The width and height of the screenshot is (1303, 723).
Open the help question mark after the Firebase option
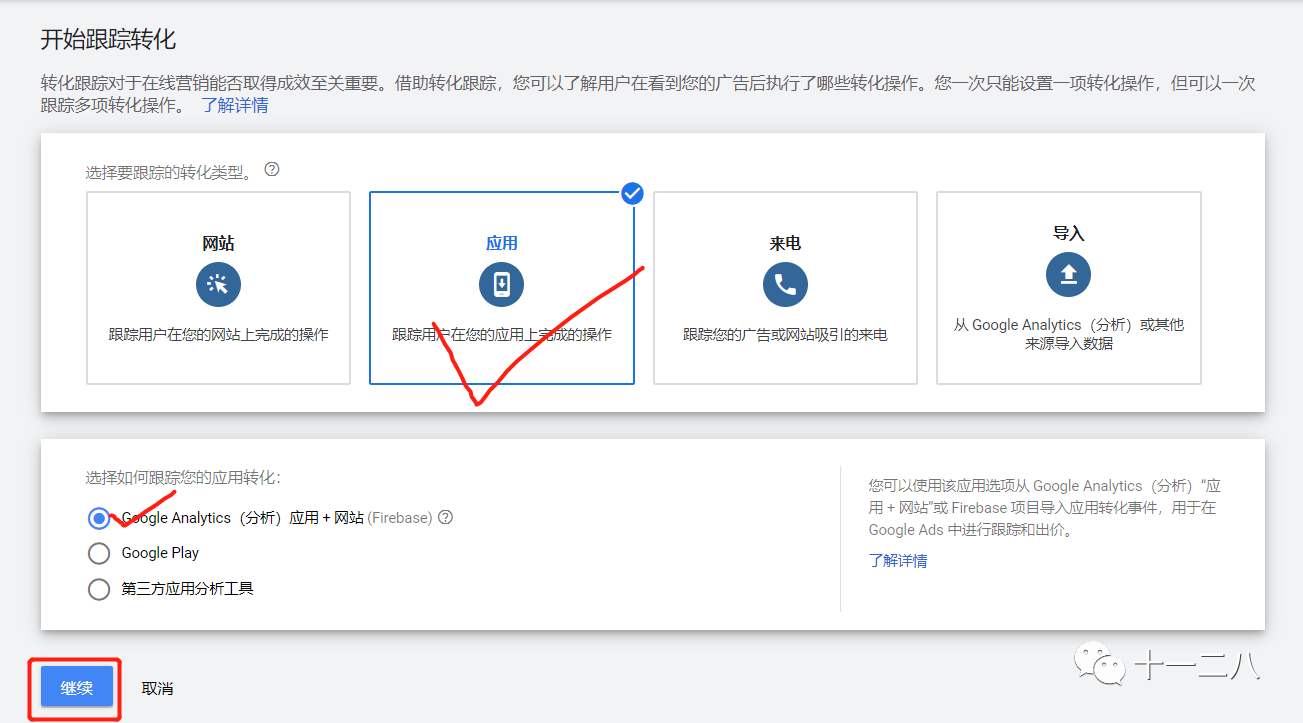pos(445,517)
